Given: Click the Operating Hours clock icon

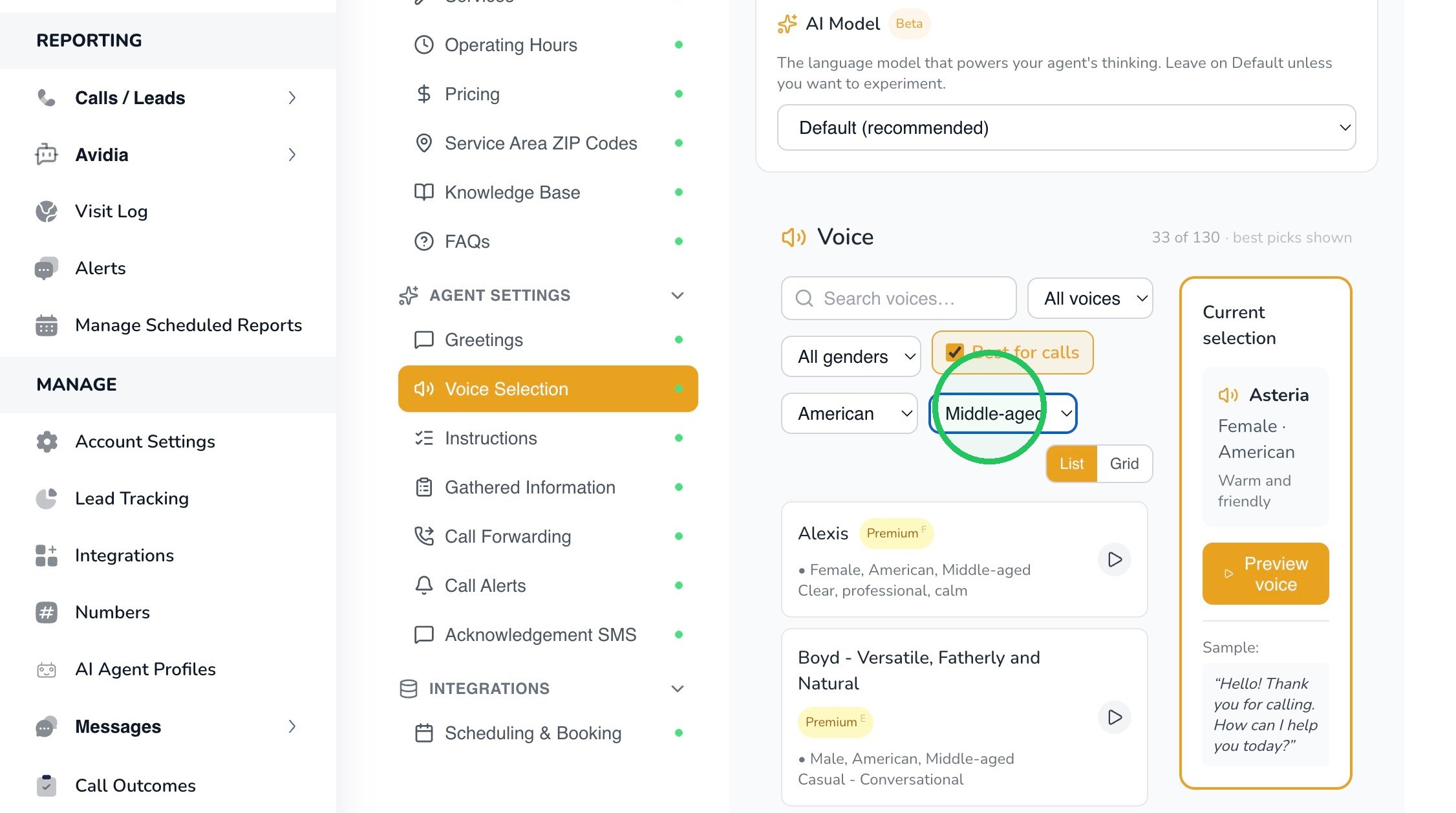Looking at the screenshot, I should 424,45.
